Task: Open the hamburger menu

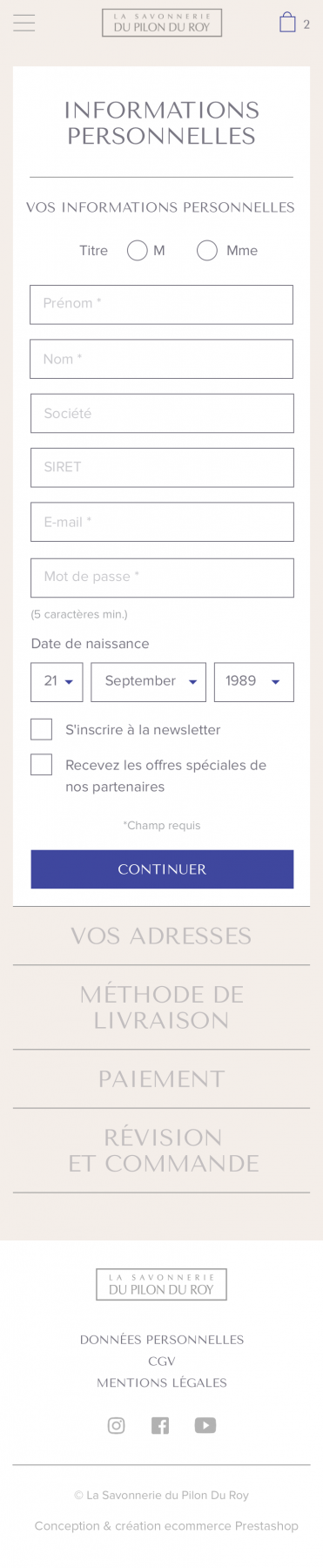Action: [x=24, y=24]
